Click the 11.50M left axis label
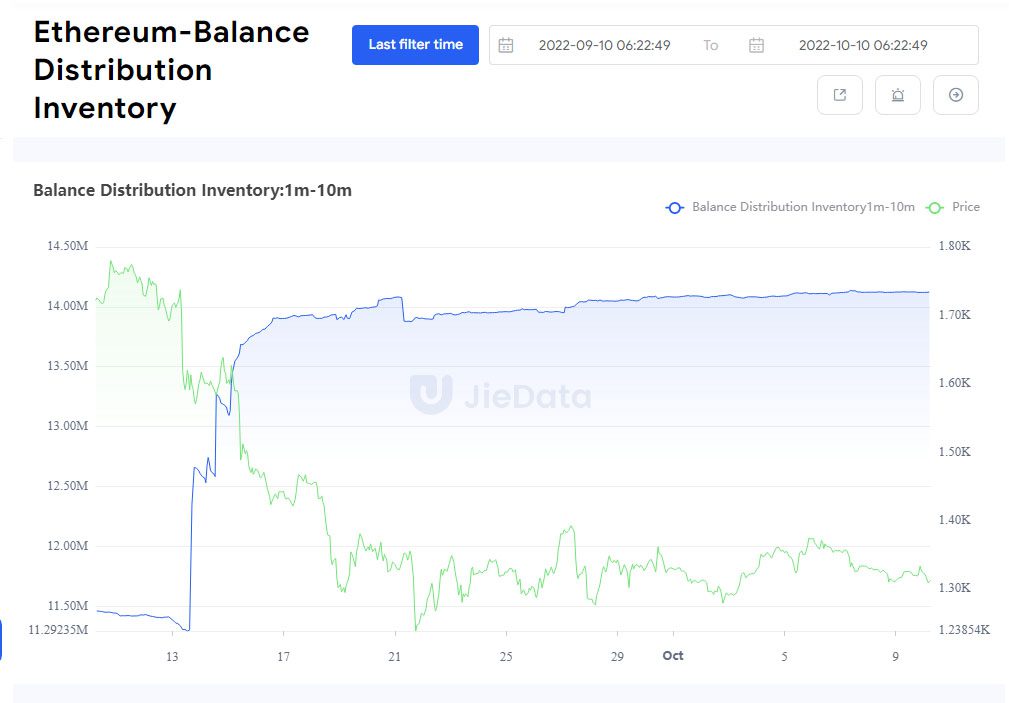Viewport: 1009px width, 703px height. click(x=68, y=606)
